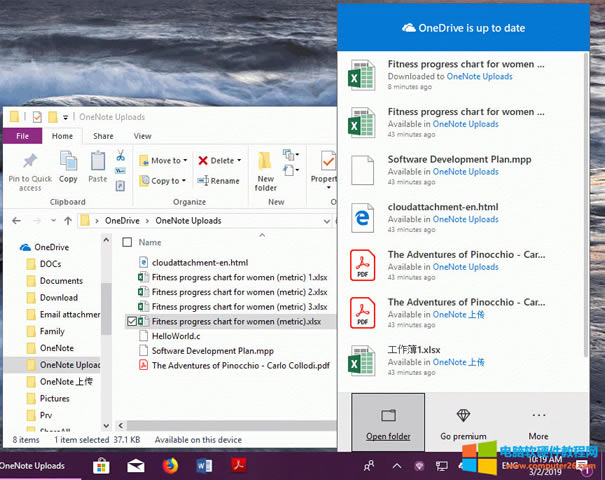Click the New folder icon
This screenshot has height=480, width=605.
pos(266,162)
